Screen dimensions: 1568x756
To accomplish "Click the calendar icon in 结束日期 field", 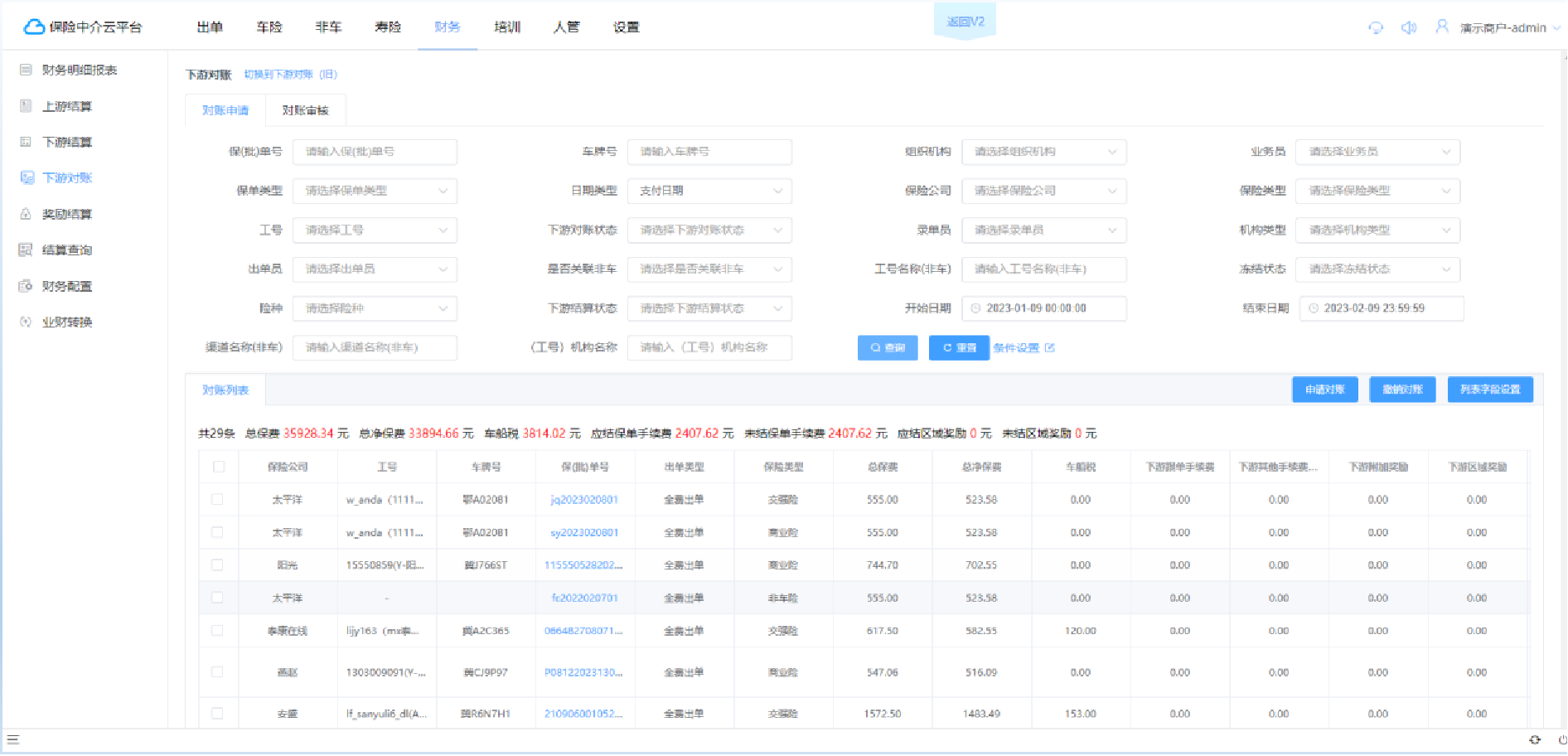I will (x=1314, y=308).
